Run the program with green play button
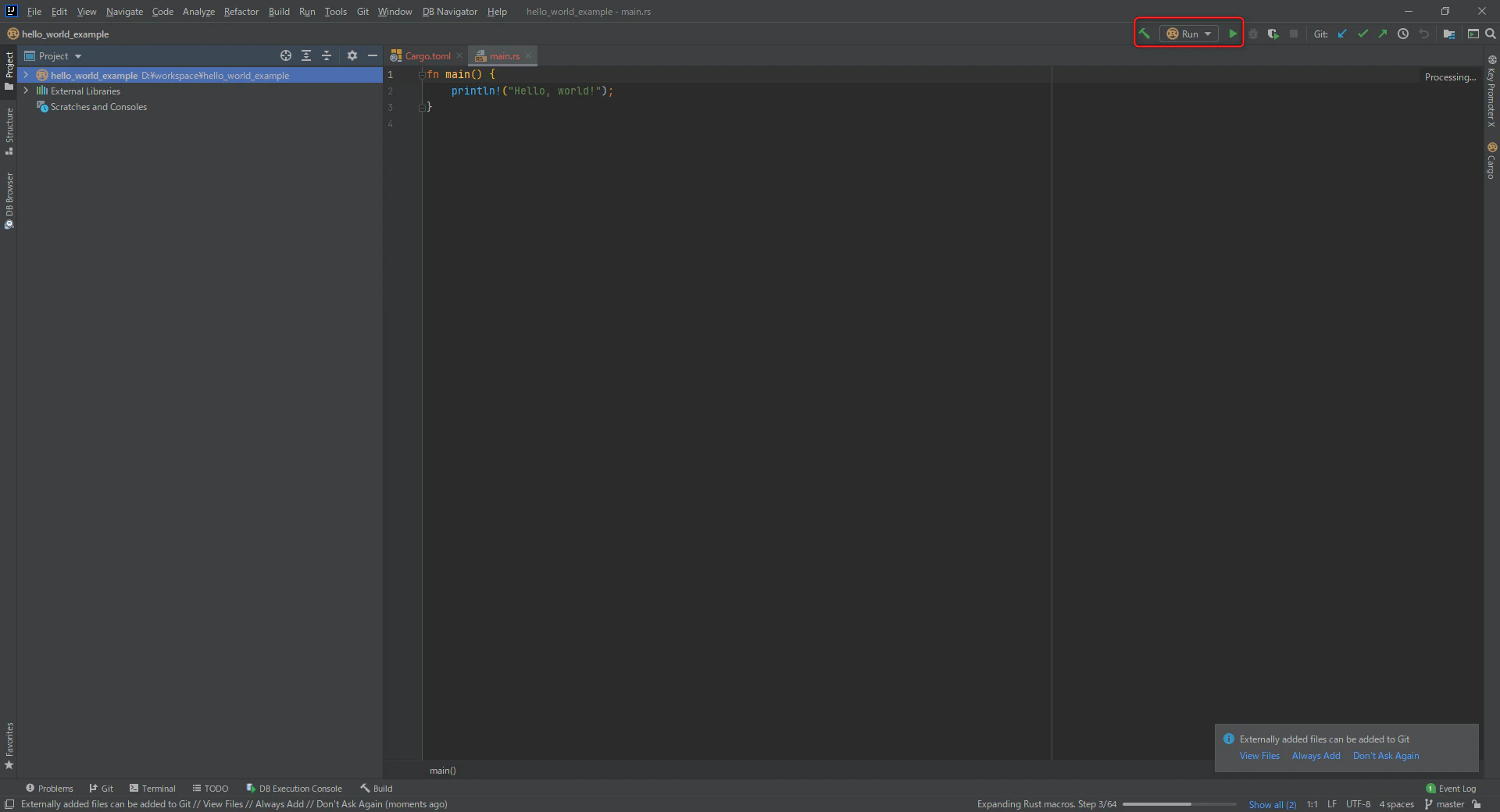This screenshot has height=812, width=1500. point(1233,34)
